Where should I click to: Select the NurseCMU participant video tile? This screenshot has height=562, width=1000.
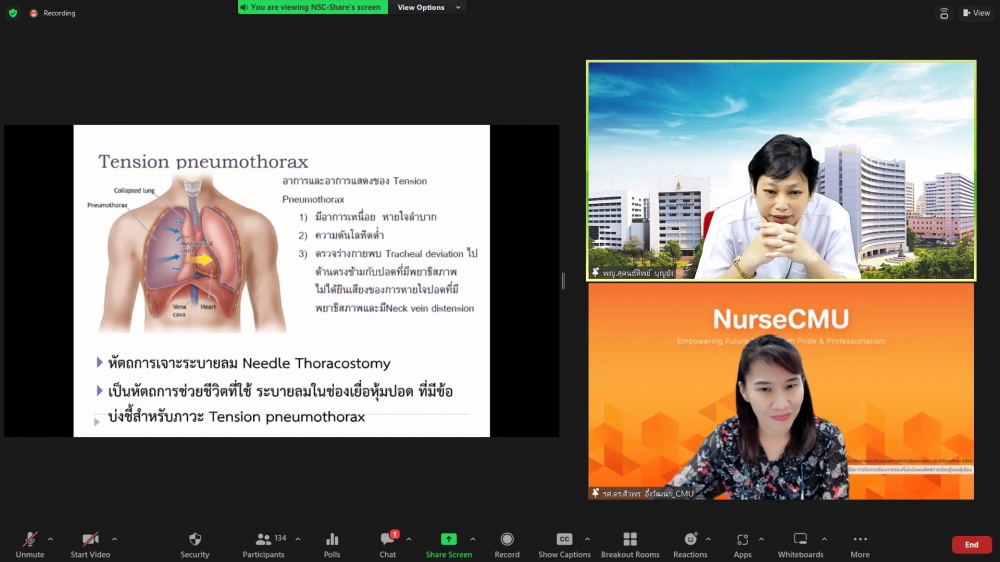click(781, 392)
